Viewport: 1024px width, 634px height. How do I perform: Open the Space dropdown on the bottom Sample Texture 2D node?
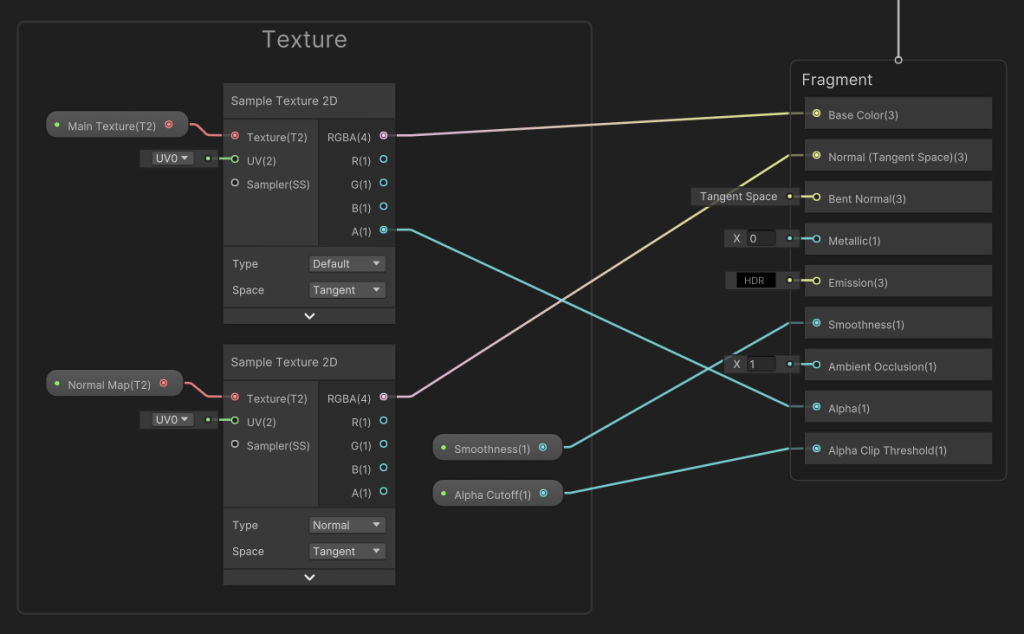pos(347,551)
